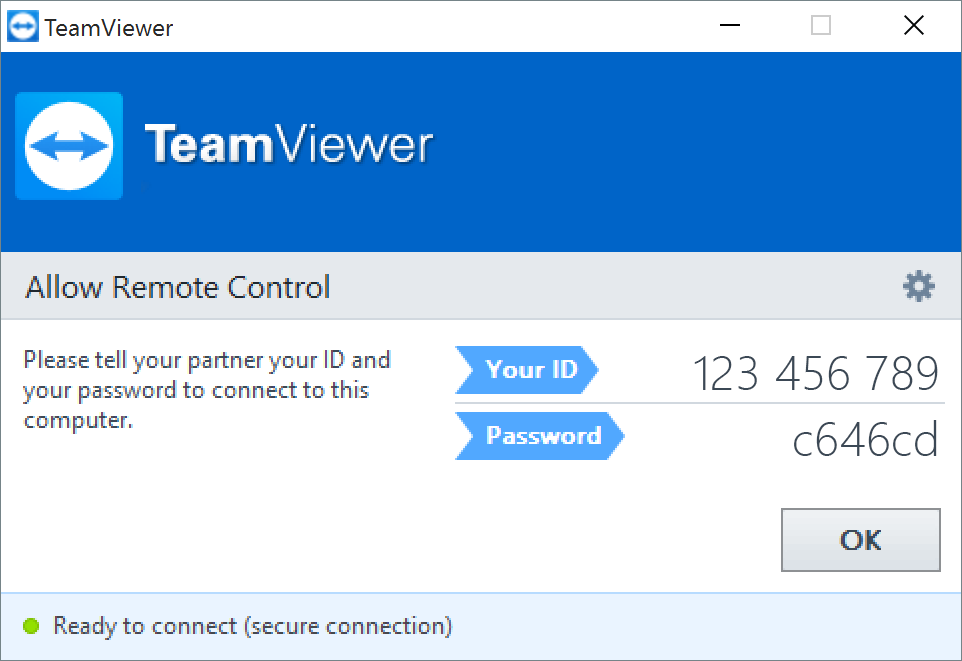Click the TeamViewer logo icon
The image size is (962, 661).
pyautogui.click(x=68, y=145)
